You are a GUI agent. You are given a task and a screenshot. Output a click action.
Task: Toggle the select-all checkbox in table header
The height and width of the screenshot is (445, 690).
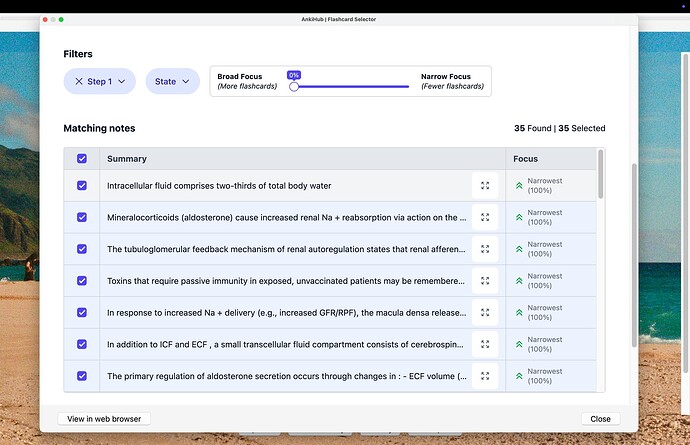click(82, 158)
